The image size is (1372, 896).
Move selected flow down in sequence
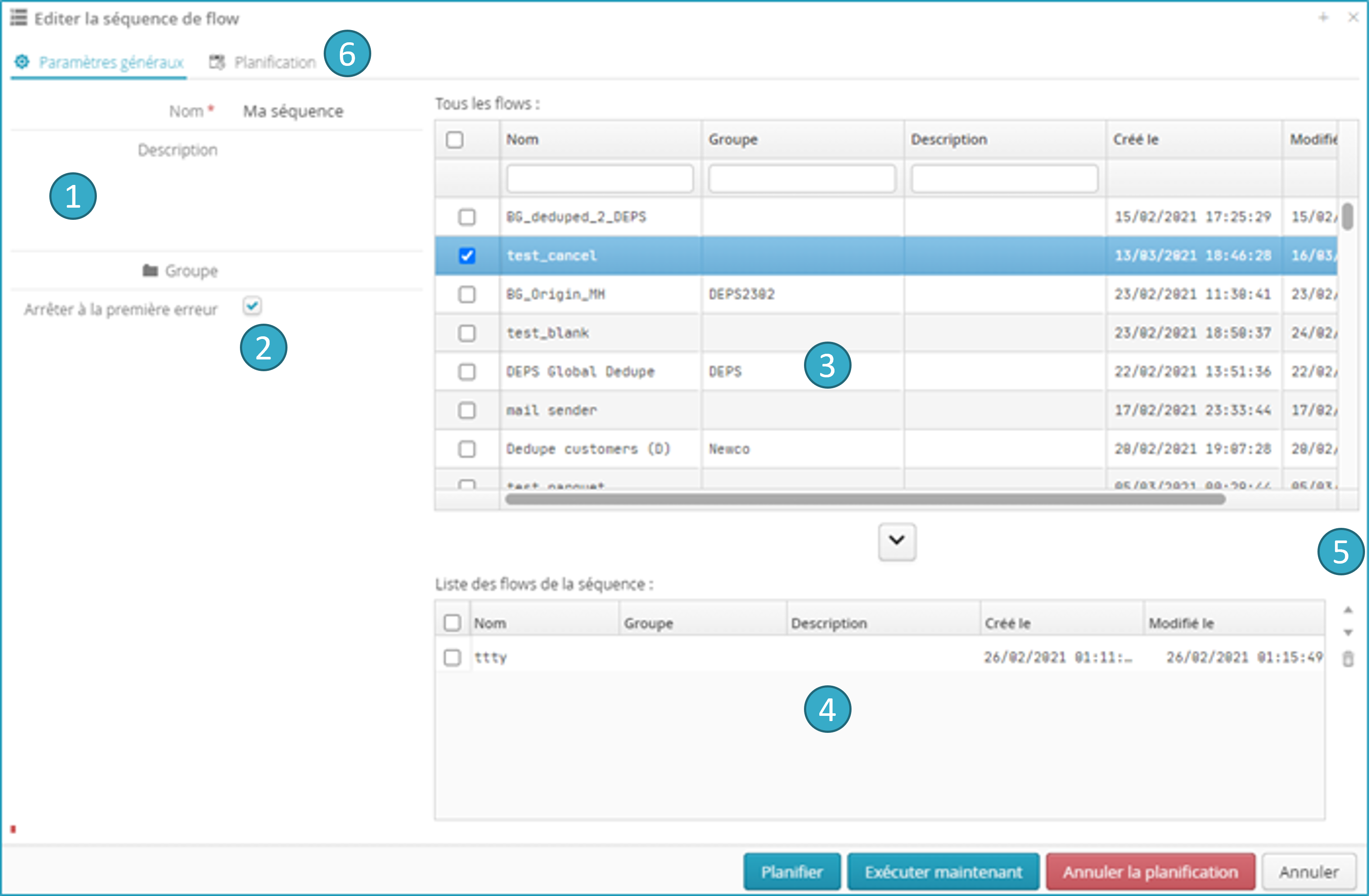[1348, 633]
